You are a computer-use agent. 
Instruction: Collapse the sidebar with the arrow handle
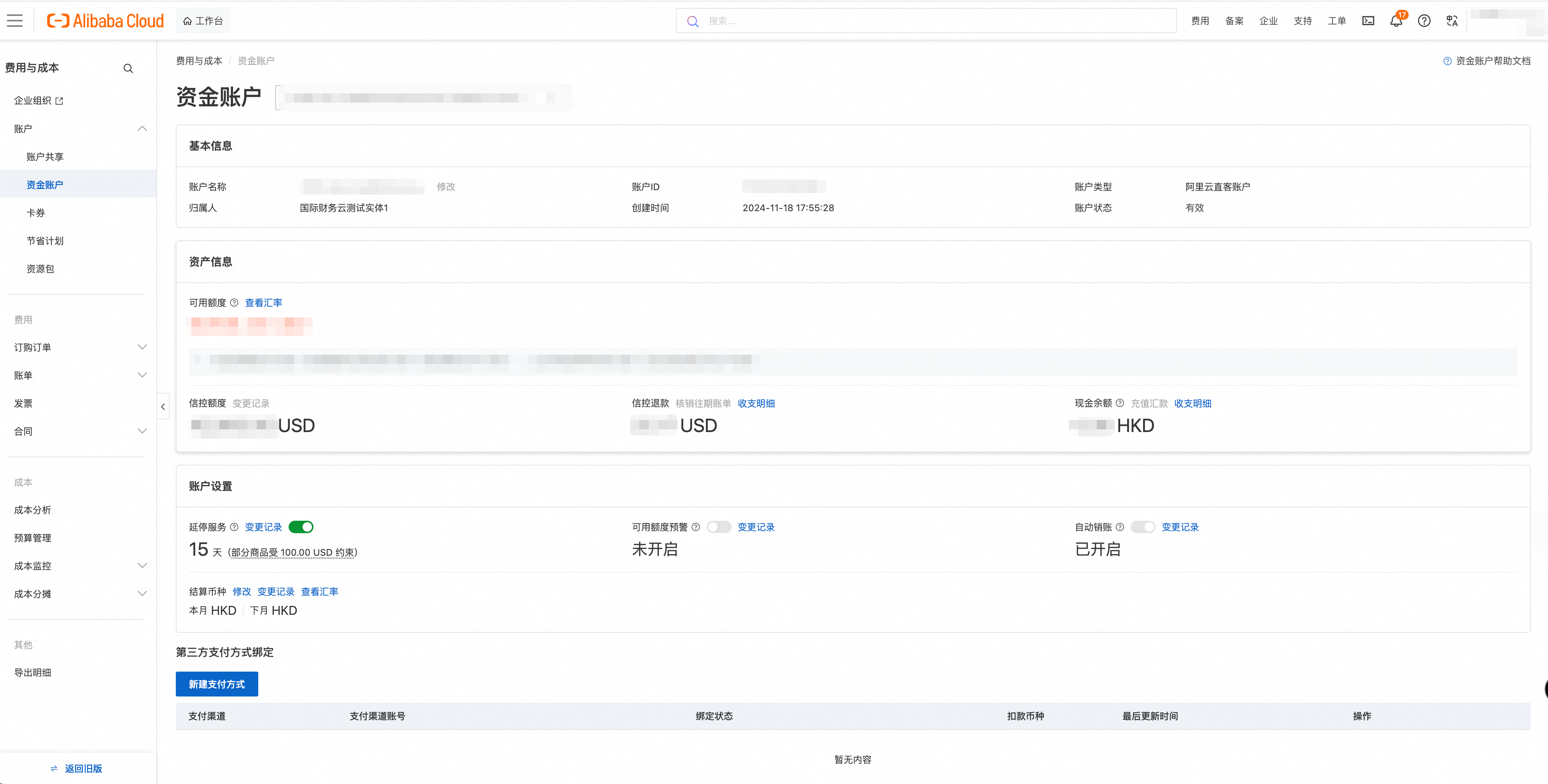163,407
